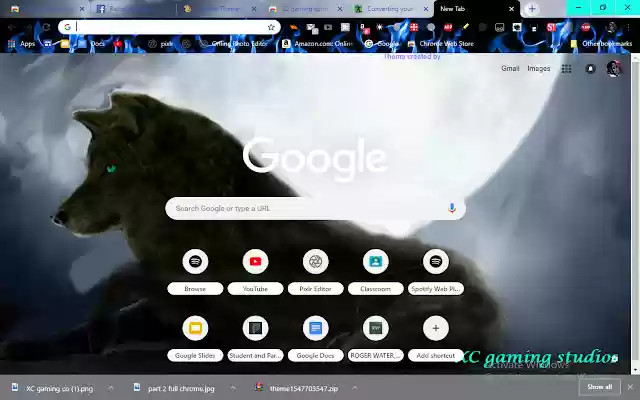Open the Images link

coord(539,69)
